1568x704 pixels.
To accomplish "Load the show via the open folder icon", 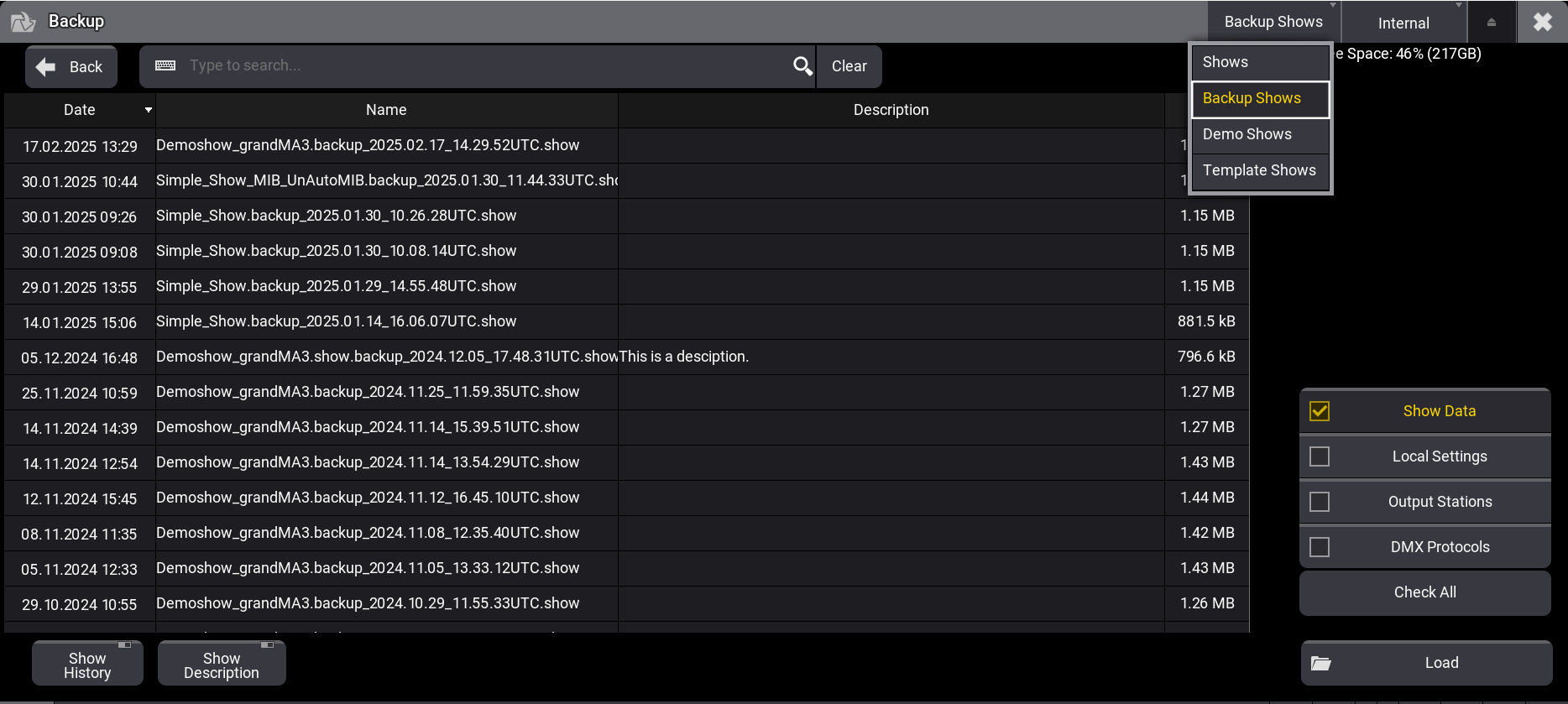I will [1321, 663].
